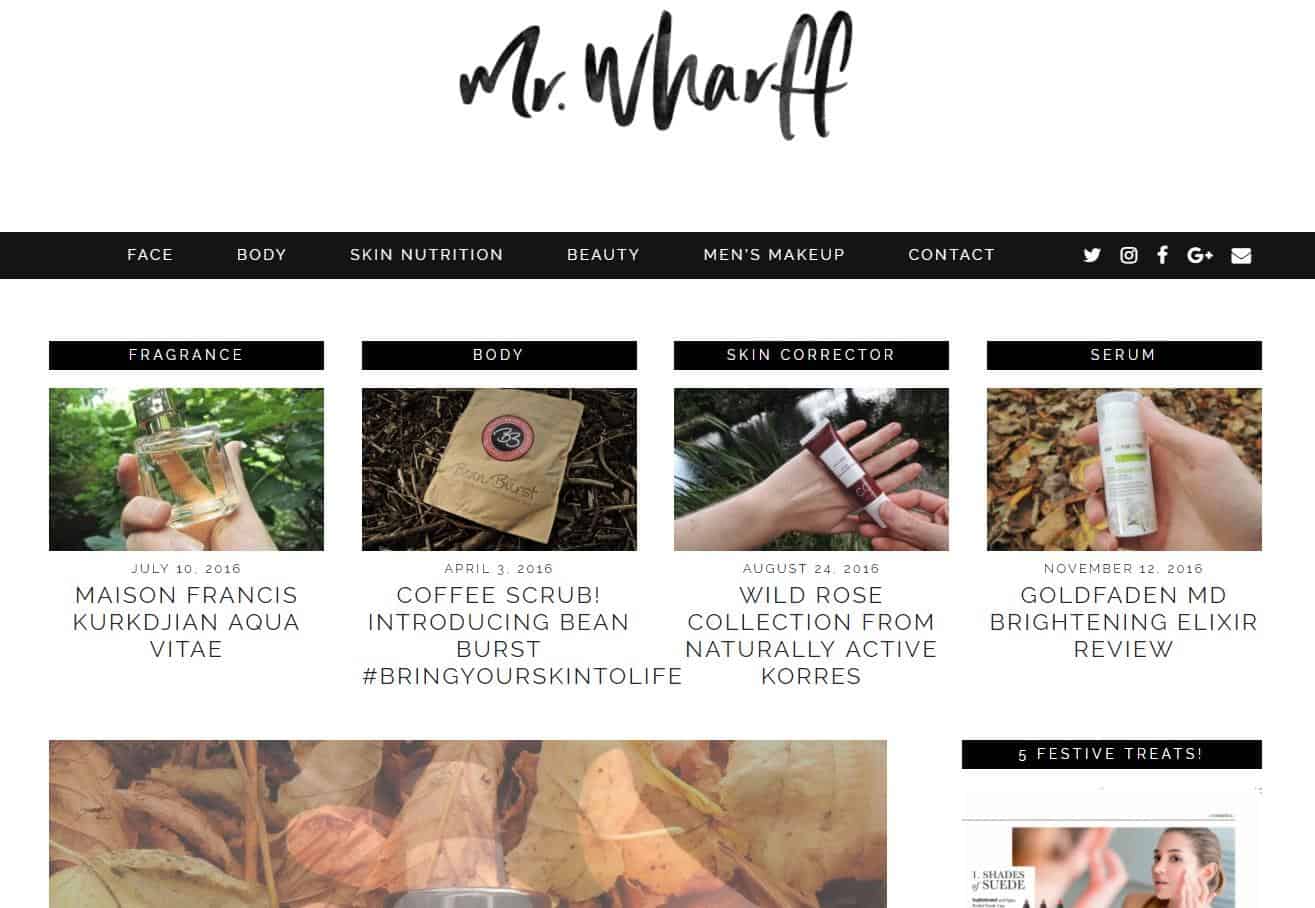Open Men's Makeup menu item
The image size is (1315, 908).
click(774, 255)
